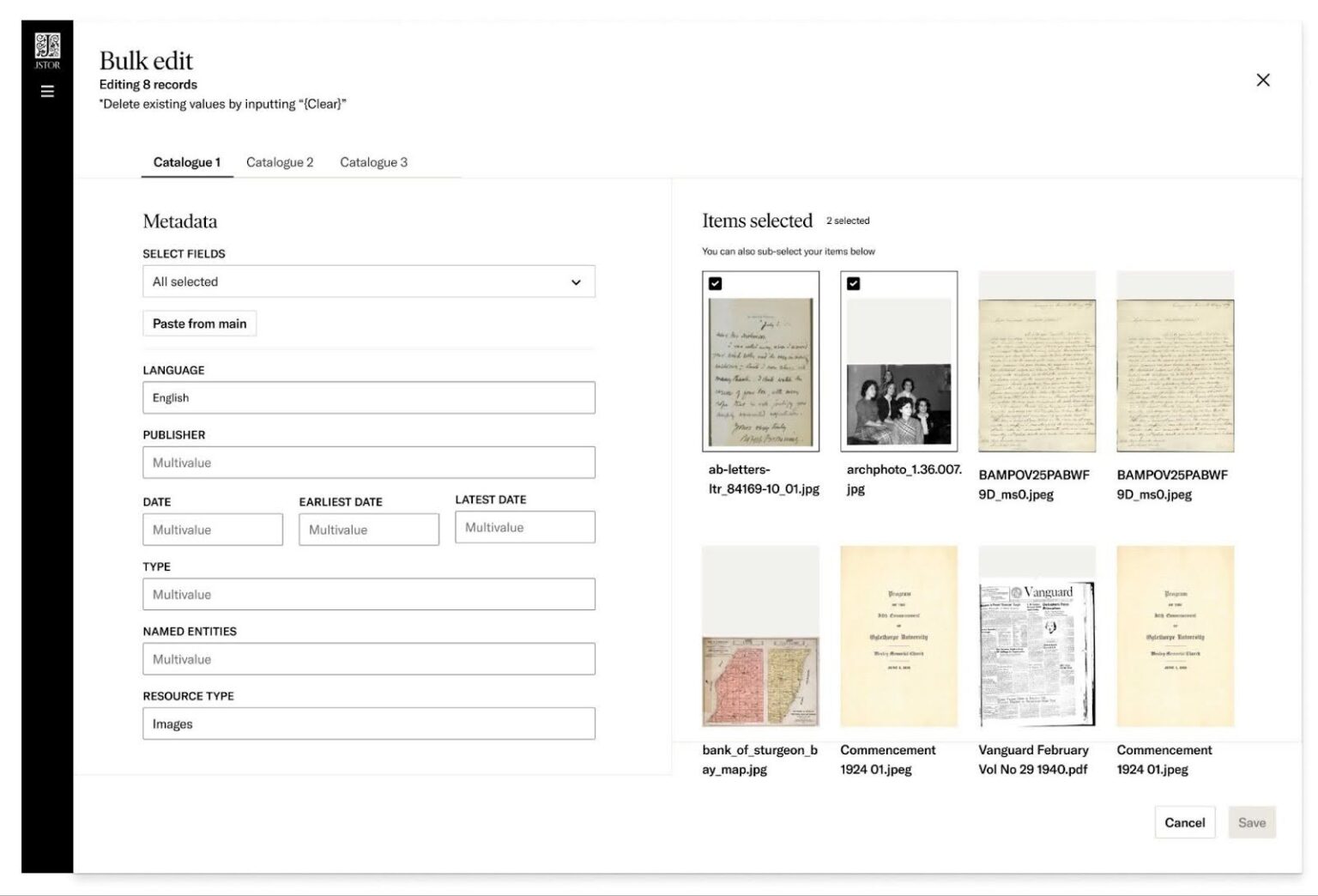Click the Named Entities Multivalue field
The height and width of the screenshot is (896, 1318).
point(369,658)
